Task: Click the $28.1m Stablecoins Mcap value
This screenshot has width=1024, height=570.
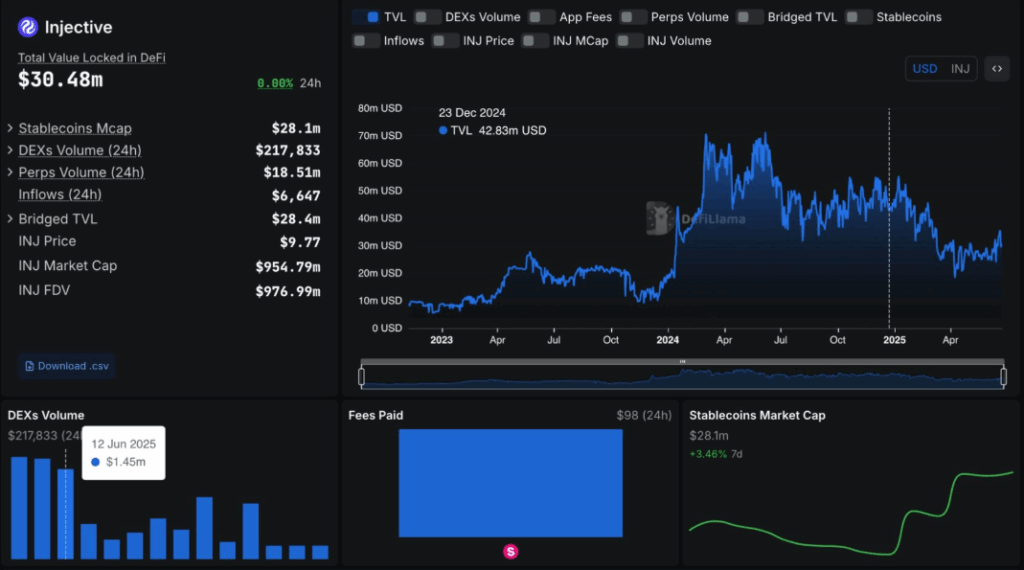Action: click(296, 129)
